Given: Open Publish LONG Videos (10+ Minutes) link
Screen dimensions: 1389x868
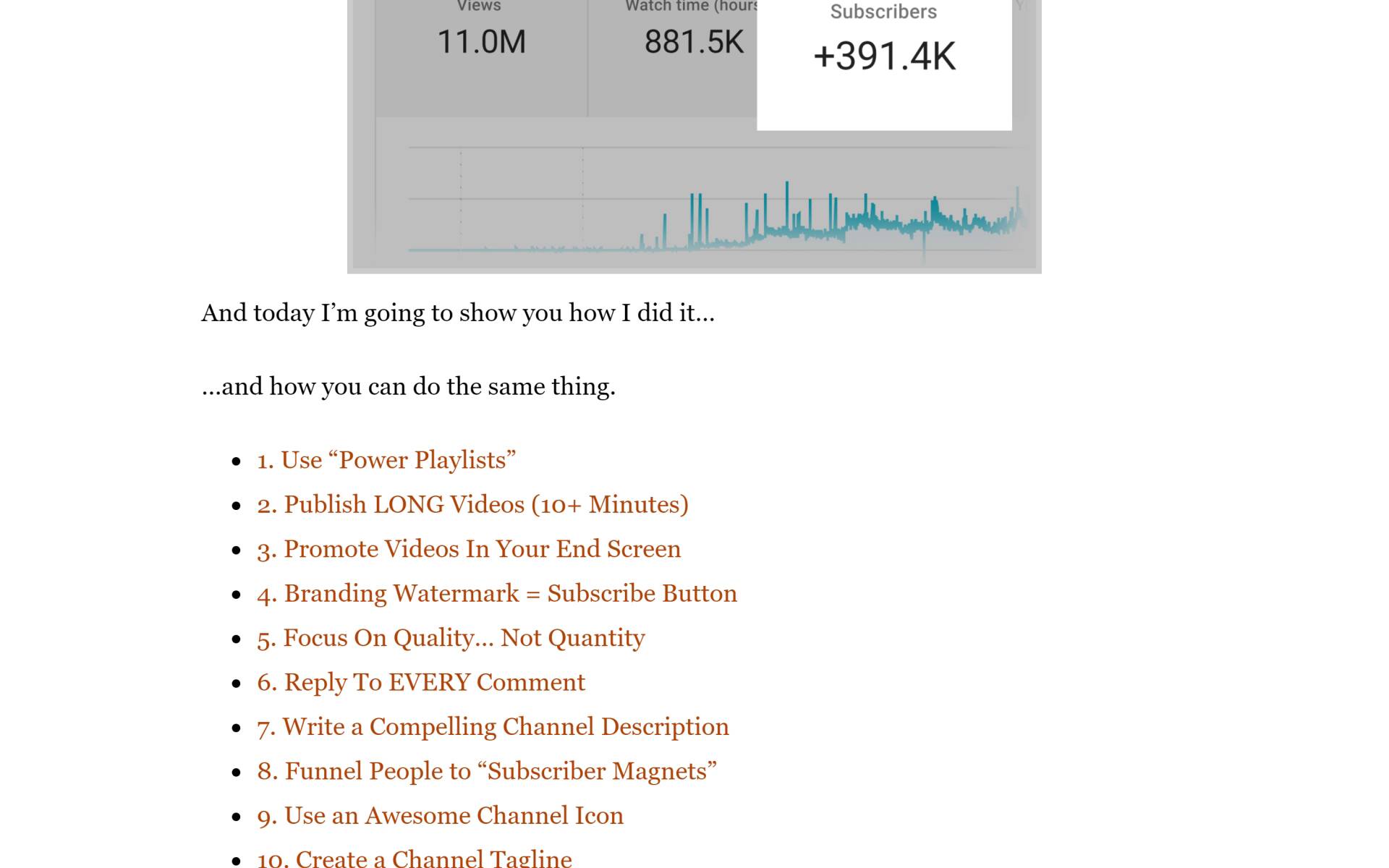Looking at the screenshot, I should [472, 505].
